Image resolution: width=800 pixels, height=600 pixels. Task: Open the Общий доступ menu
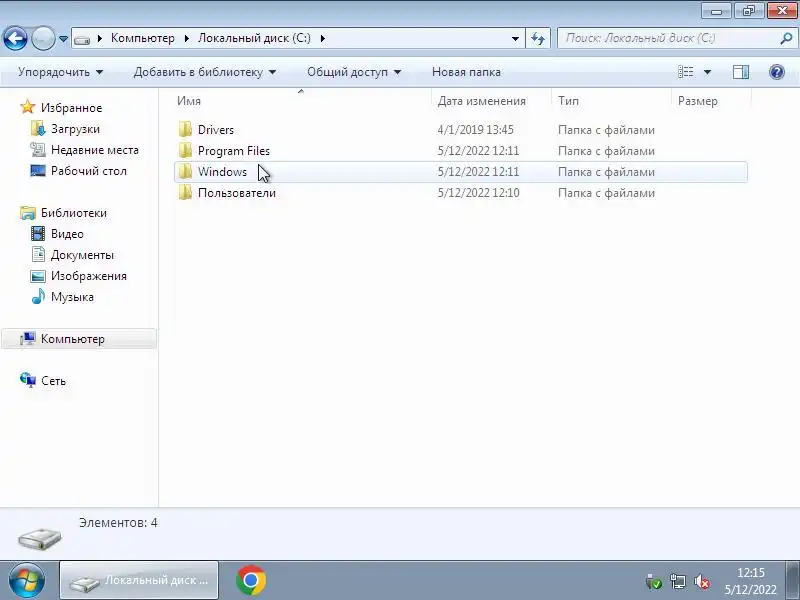[x=354, y=72]
